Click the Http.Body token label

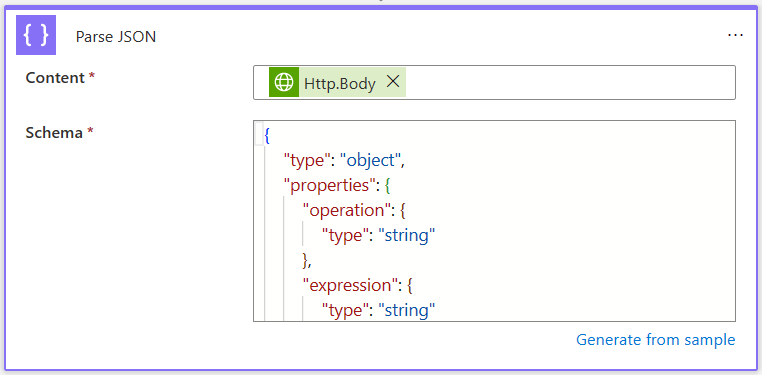pos(340,84)
